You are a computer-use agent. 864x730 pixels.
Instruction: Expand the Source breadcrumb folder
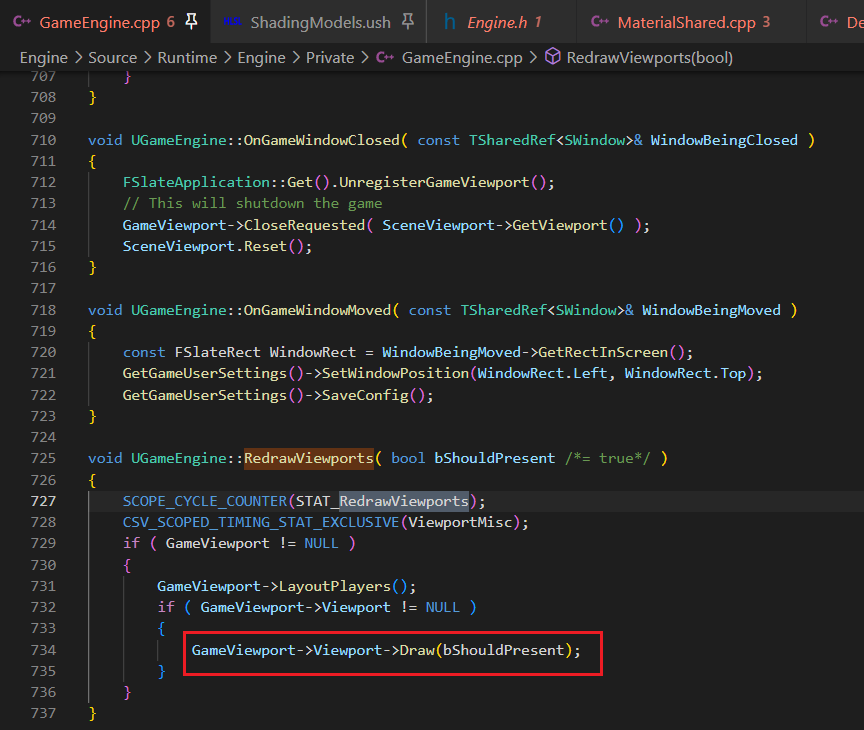tap(112, 58)
